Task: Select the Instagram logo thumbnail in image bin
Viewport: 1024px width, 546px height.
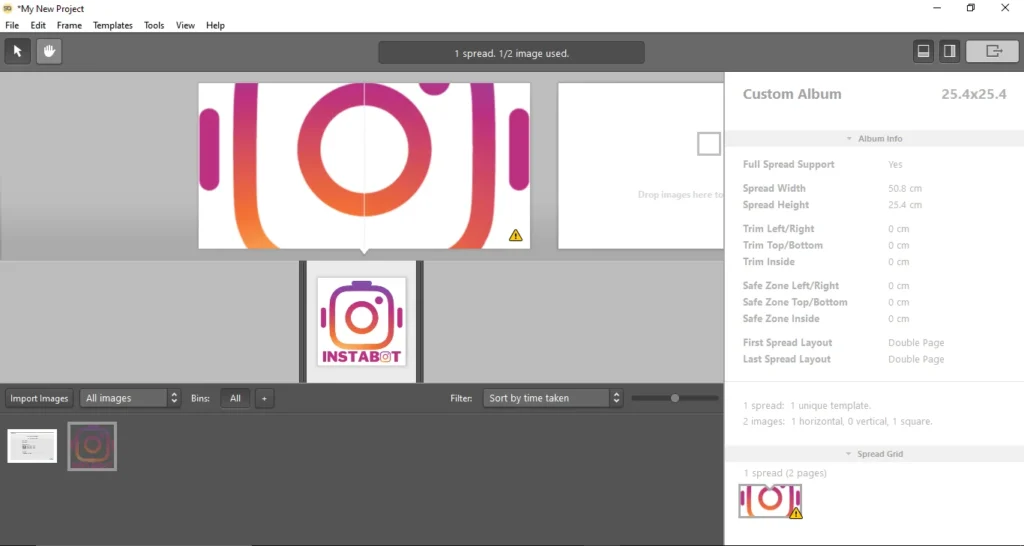Action: 92,446
